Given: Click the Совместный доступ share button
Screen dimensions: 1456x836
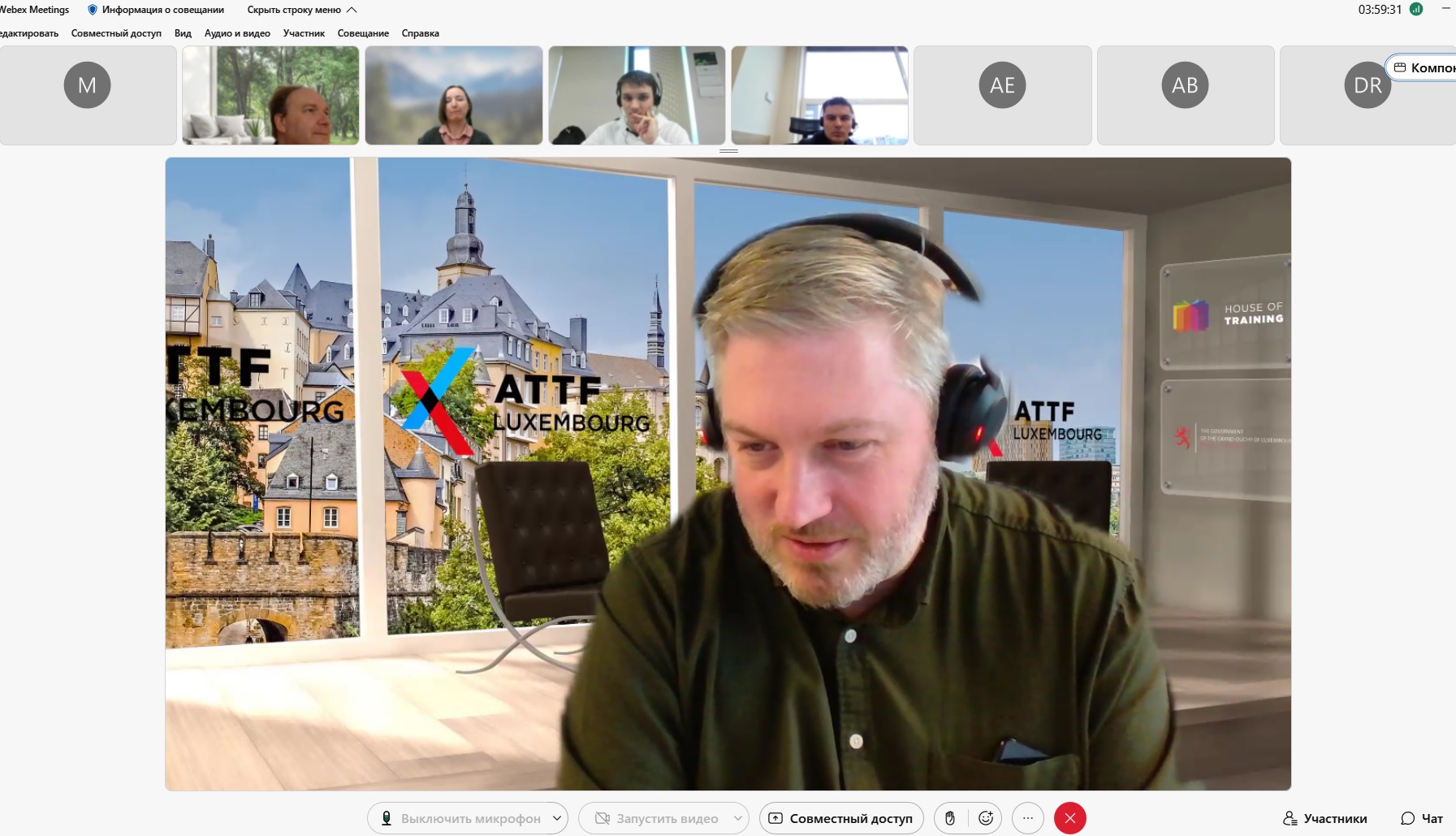Looking at the screenshot, I should [841, 818].
